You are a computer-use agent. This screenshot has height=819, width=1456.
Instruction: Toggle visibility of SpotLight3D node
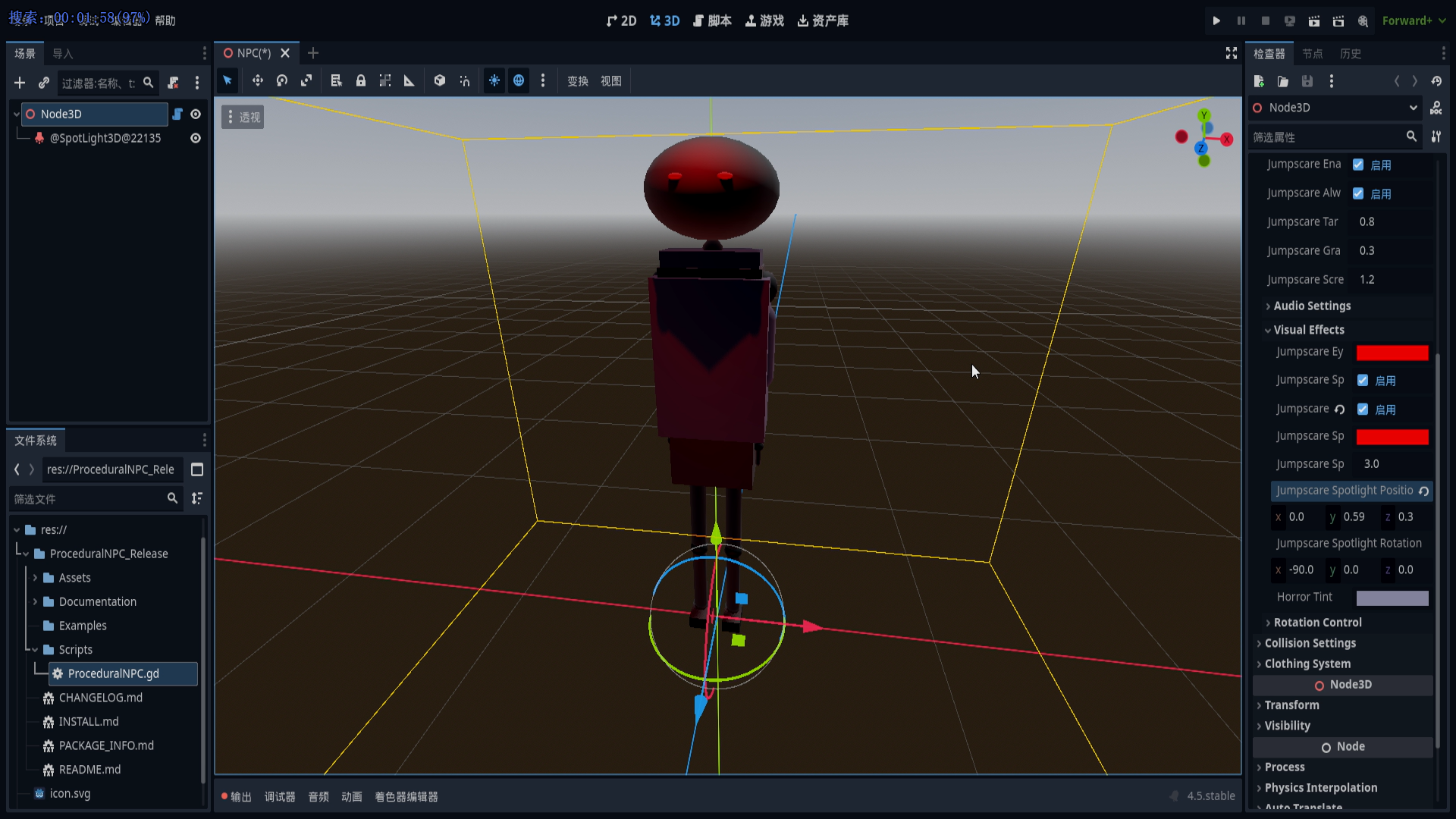coord(196,138)
